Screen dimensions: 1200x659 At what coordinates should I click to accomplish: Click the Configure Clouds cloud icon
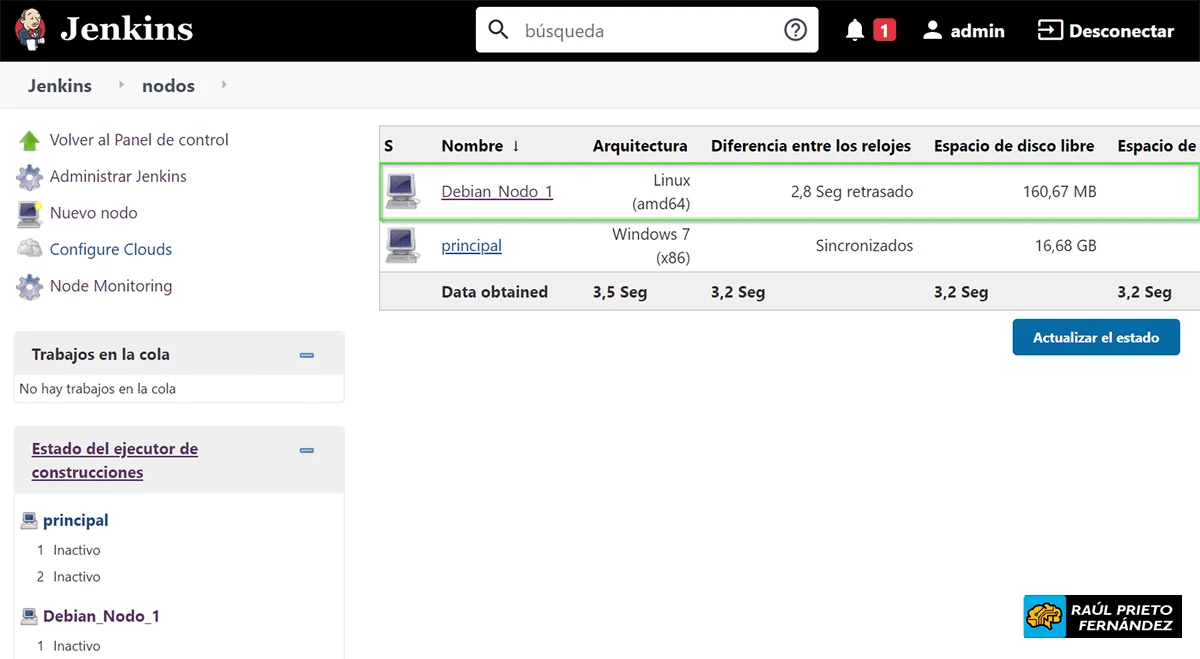point(29,250)
